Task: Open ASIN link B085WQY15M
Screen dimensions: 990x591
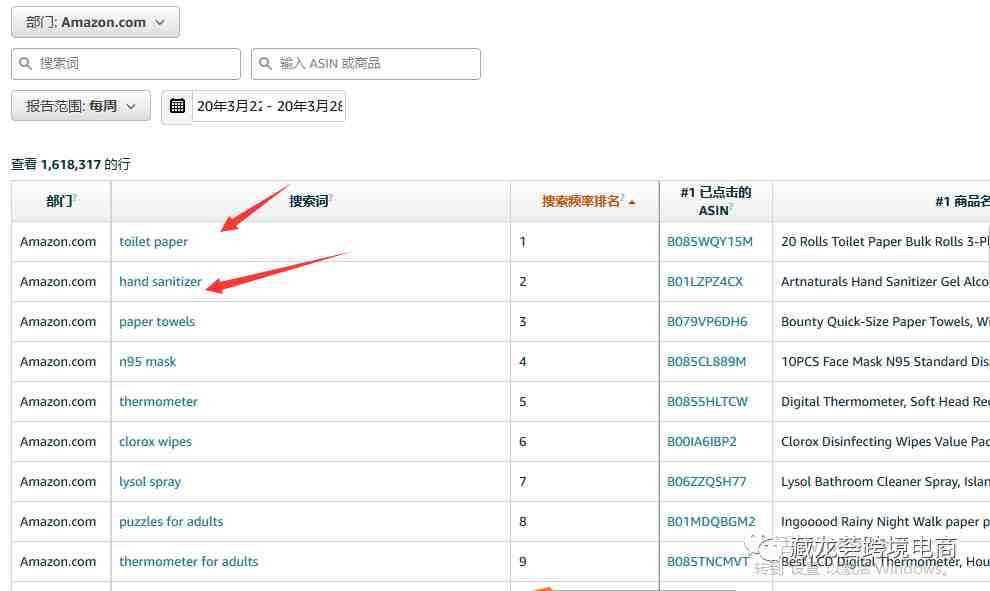Action: [x=710, y=242]
